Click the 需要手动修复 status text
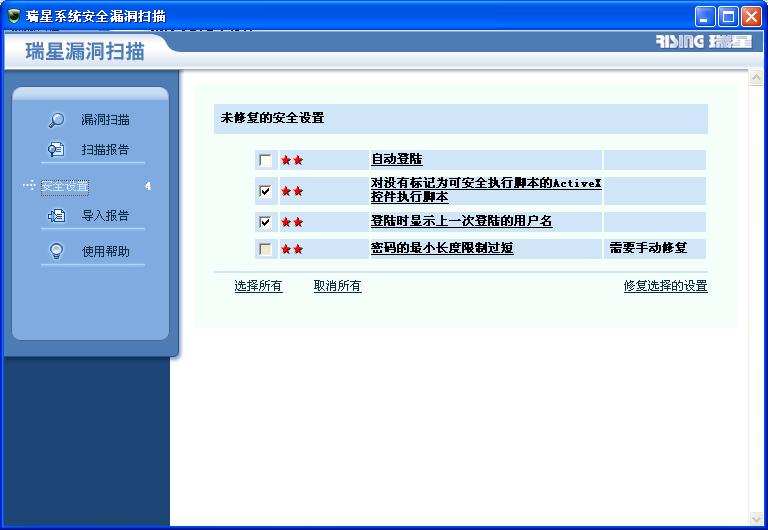This screenshot has height=530, width=768. click(648, 248)
